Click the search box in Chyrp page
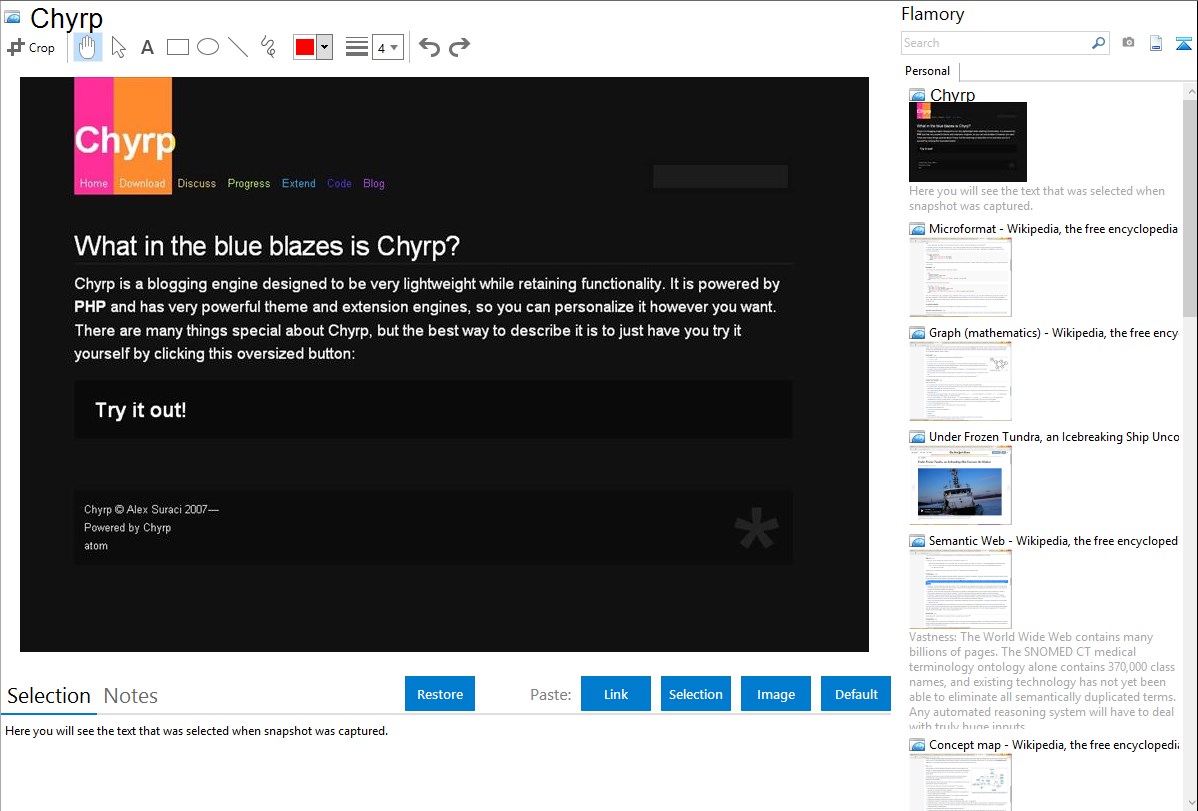1198x811 pixels. (x=720, y=177)
